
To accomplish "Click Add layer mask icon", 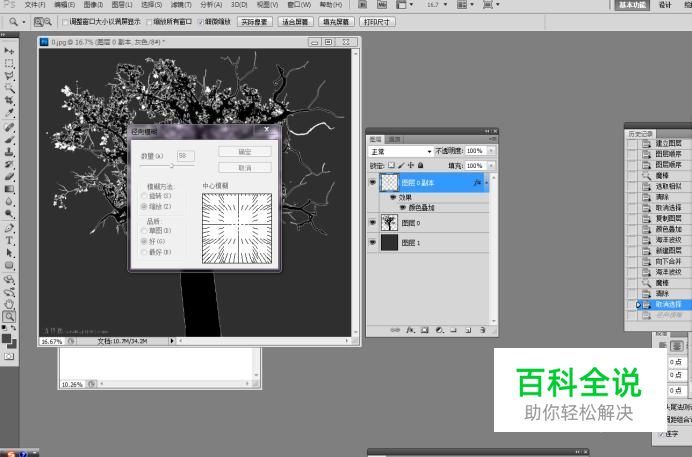I will point(425,330).
